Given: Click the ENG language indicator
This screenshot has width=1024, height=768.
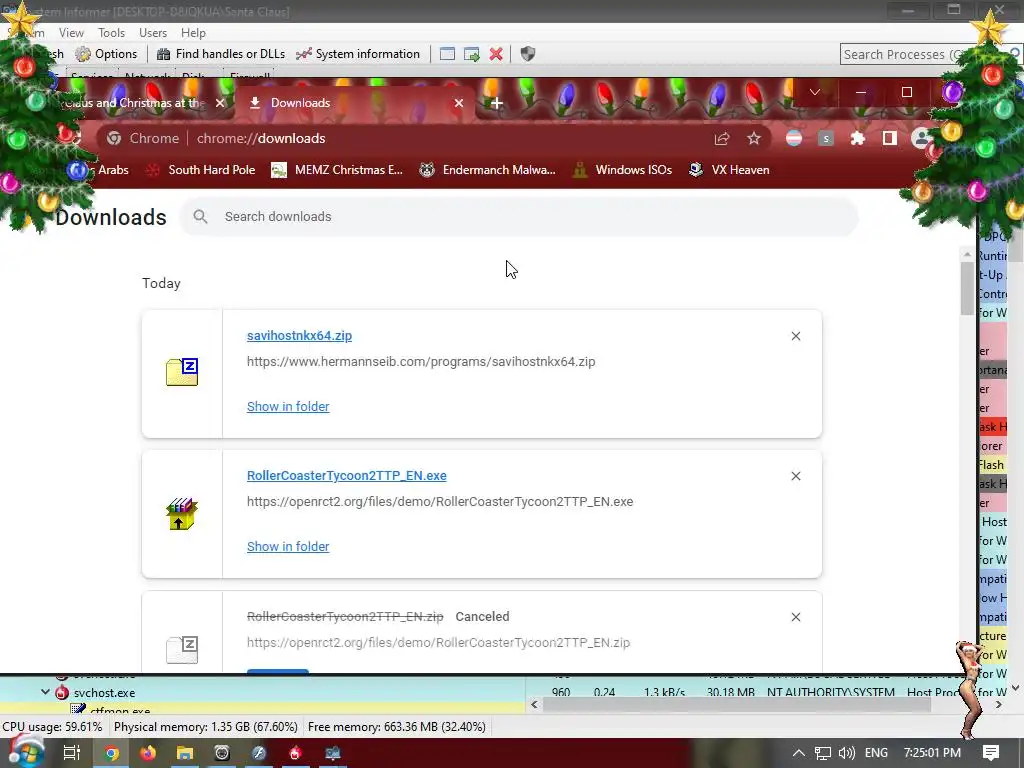Looking at the screenshot, I should (x=876, y=753).
